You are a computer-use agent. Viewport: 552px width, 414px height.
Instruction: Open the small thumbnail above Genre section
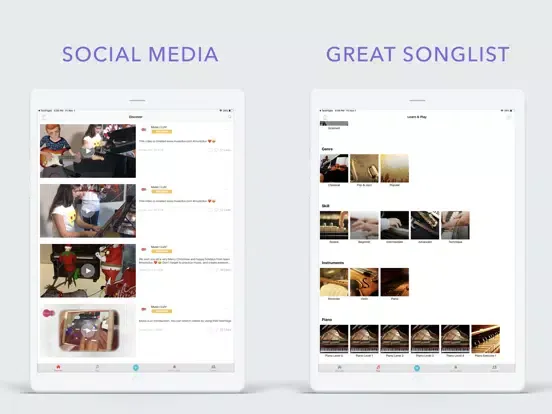(x=334, y=124)
